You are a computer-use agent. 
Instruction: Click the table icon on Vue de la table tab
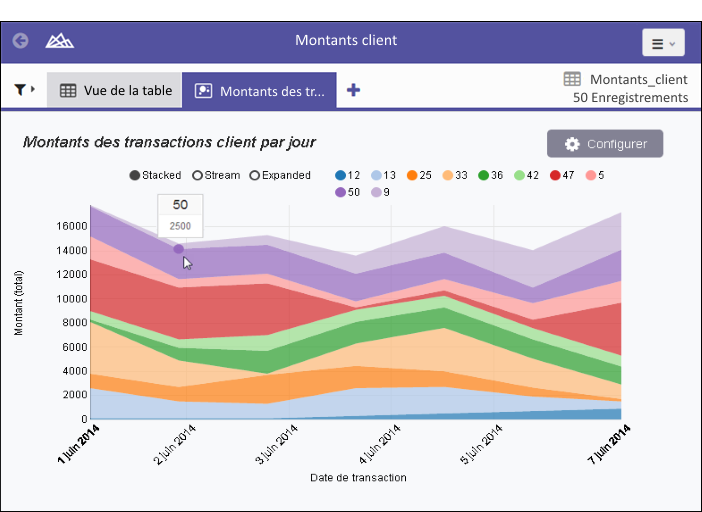pos(68,90)
